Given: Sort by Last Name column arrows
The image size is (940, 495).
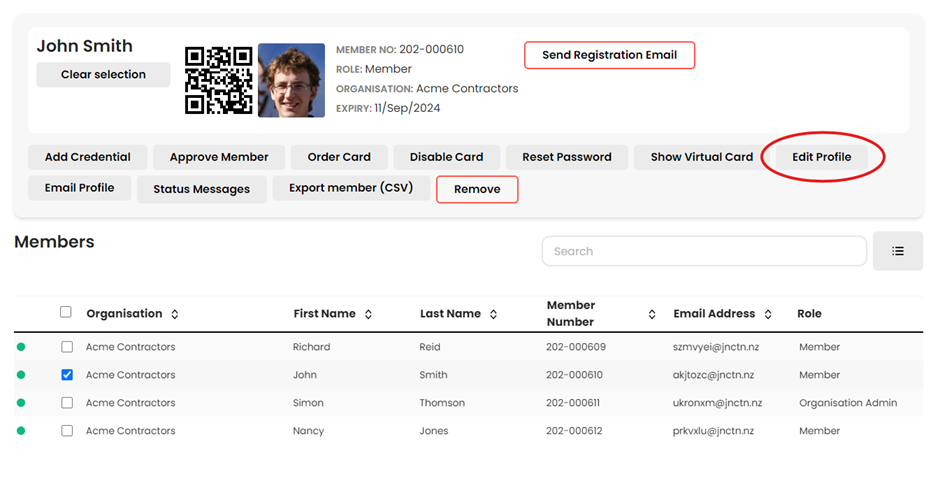Looking at the screenshot, I should pos(493,314).
